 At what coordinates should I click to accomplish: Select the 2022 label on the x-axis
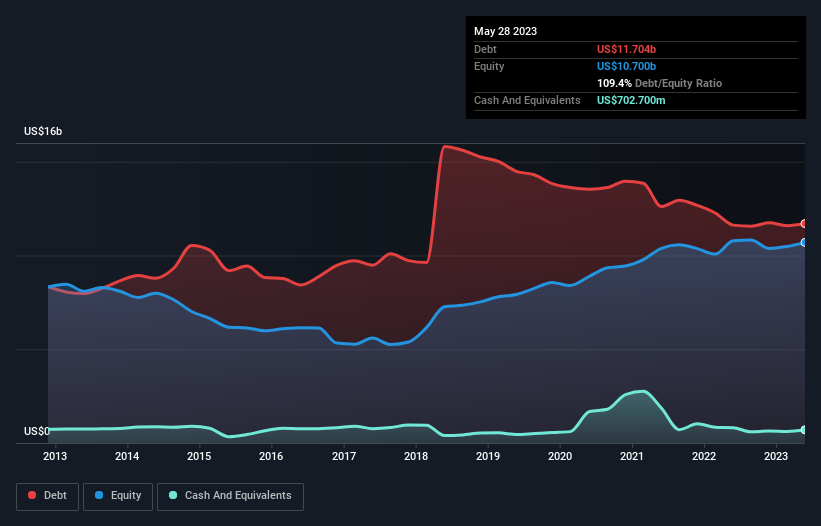click(704, 456)
